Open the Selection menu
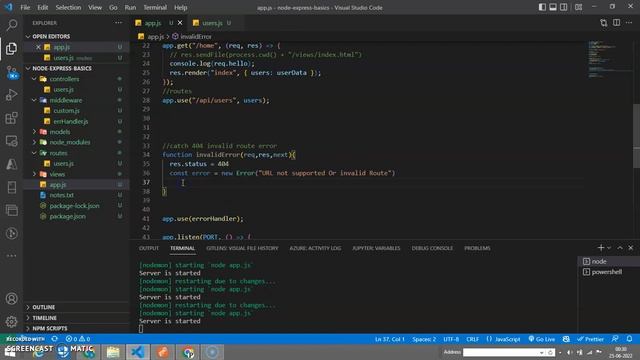Screen dimensions: 640x360 coord(68,7)
